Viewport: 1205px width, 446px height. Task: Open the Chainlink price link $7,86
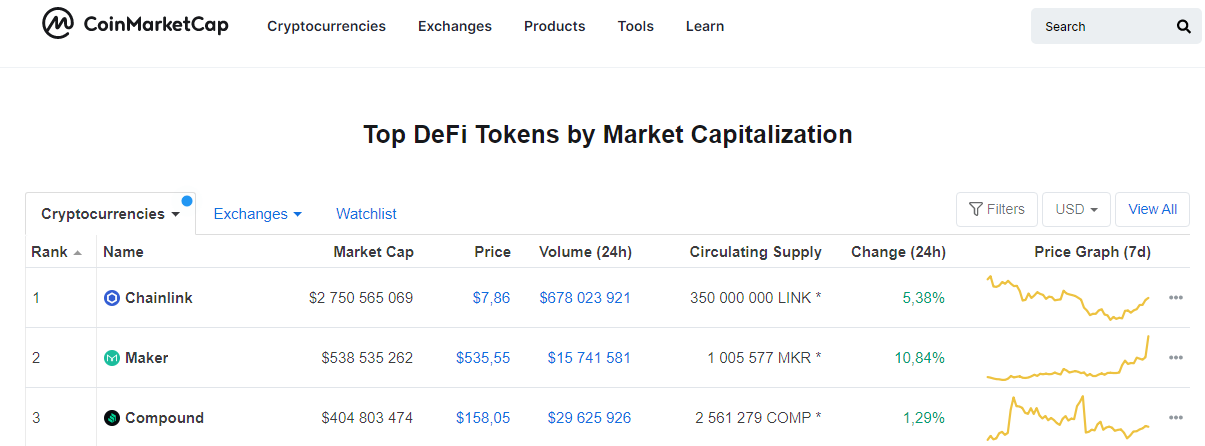pos(492,298)
